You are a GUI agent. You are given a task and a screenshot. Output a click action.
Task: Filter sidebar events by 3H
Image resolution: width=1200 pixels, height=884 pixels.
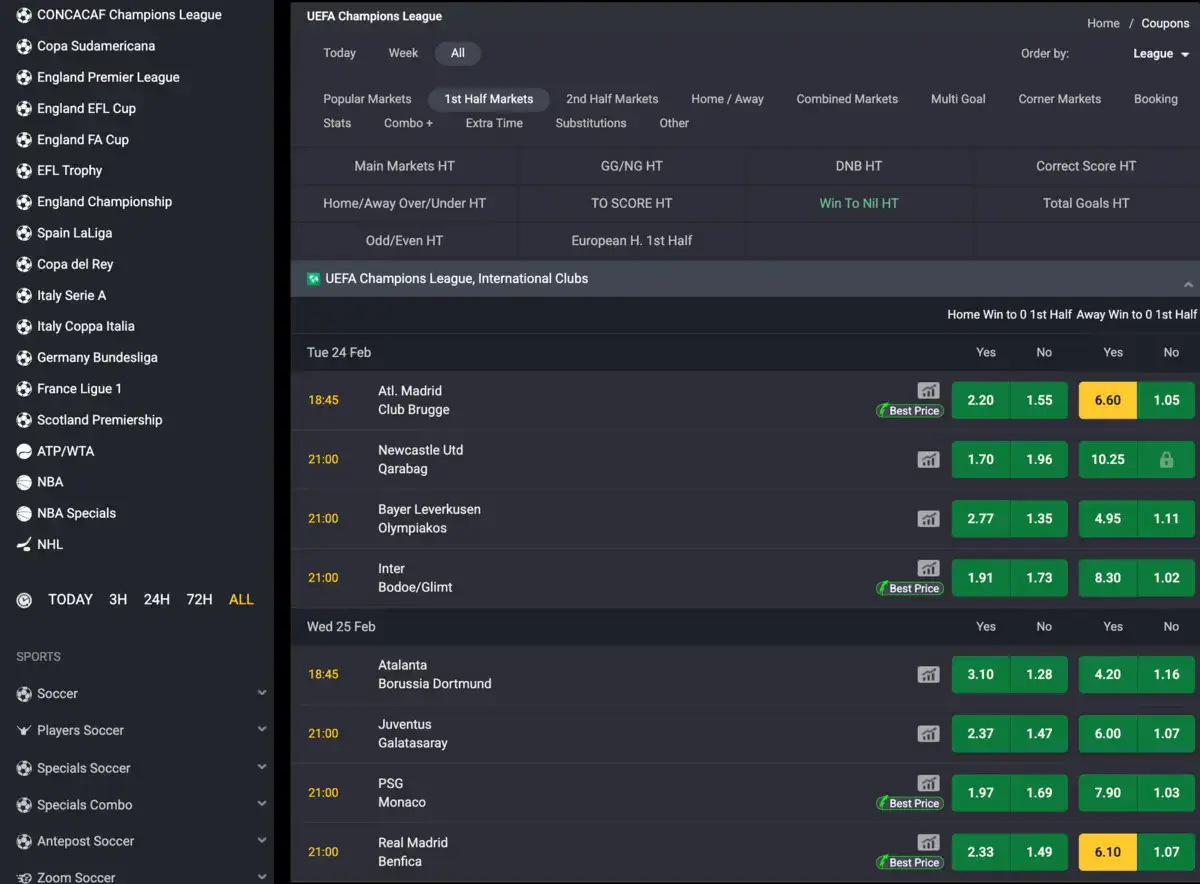pos(118,600)
